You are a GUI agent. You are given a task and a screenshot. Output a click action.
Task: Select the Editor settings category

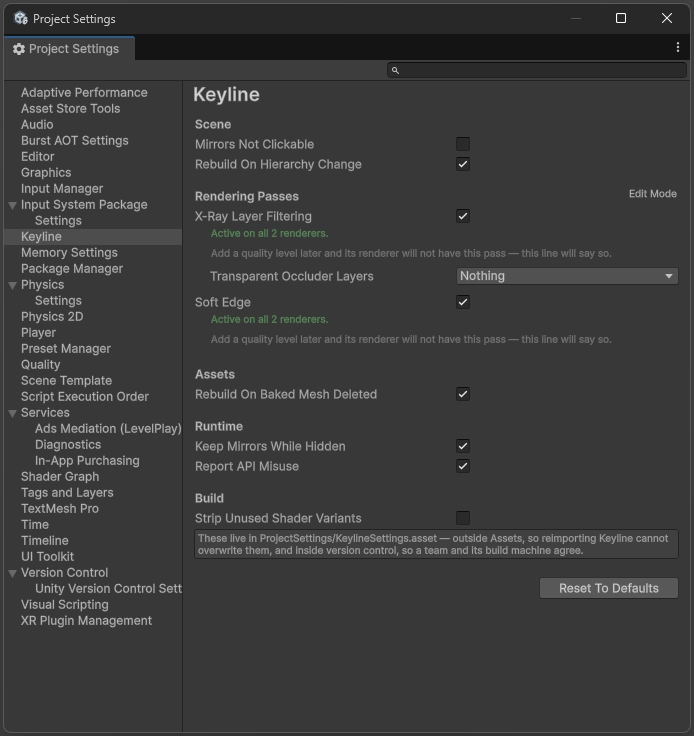click(x=38, y=156)
